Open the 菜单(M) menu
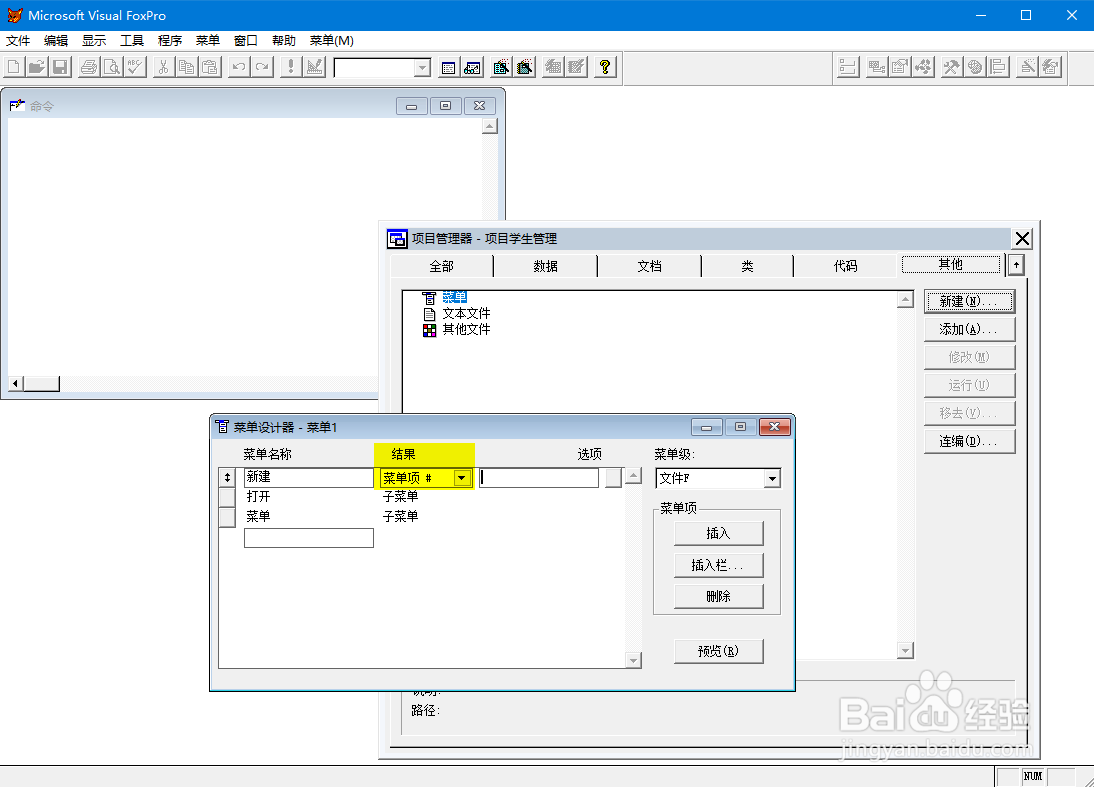This screenshot has width=1094, height=787. (332, 40)
